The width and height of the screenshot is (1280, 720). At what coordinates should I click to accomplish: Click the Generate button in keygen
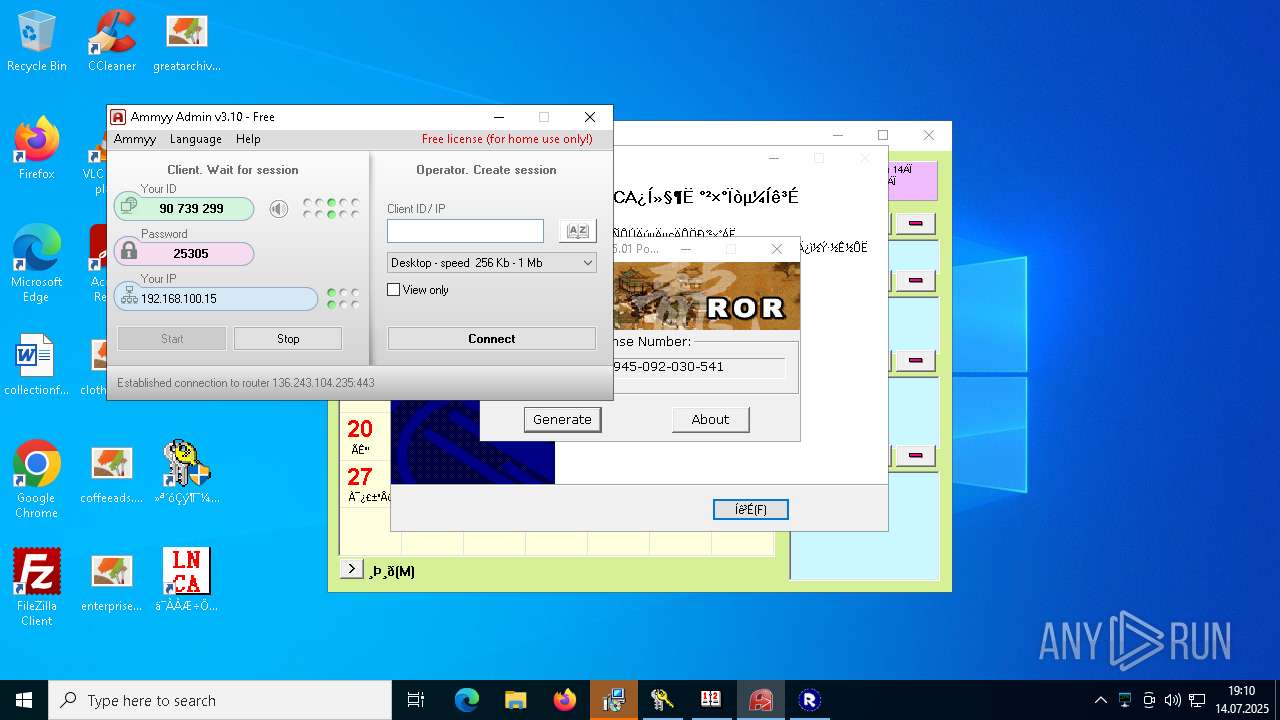(x=562, y=420)
